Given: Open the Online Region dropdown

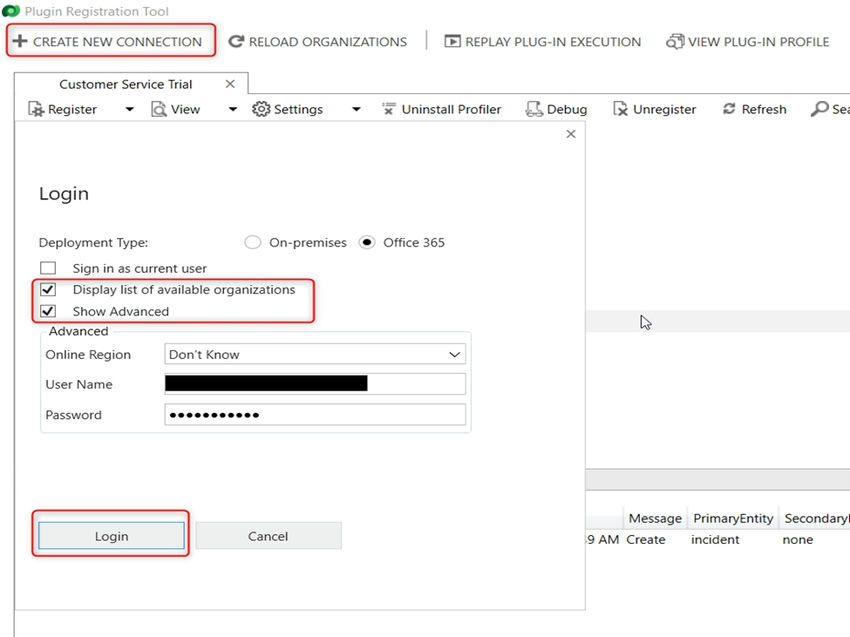Looking at the screenshot, I should pyautogui.click(x=314, y=354).
